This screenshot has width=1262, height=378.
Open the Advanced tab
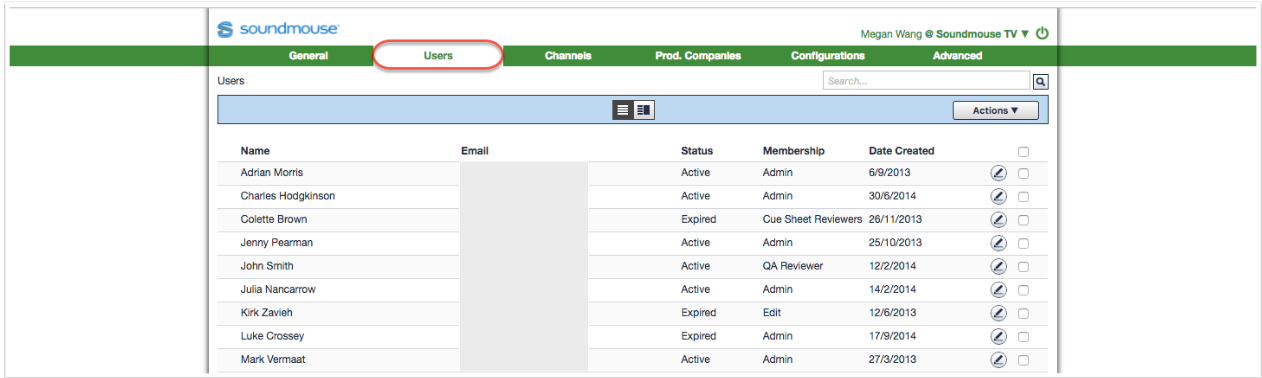click(958, 56)
